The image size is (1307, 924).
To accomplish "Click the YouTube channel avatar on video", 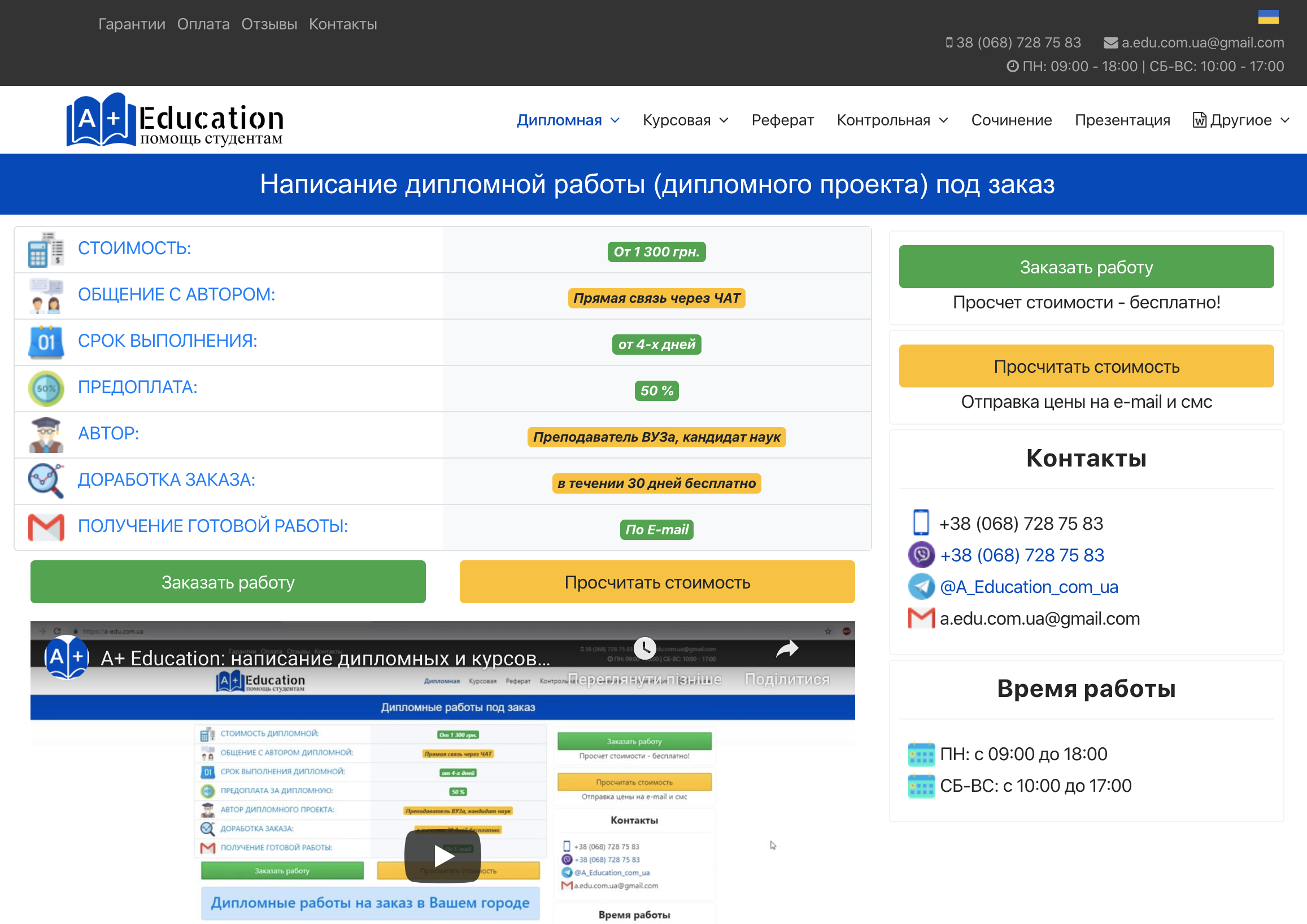I will click(67, 657).
